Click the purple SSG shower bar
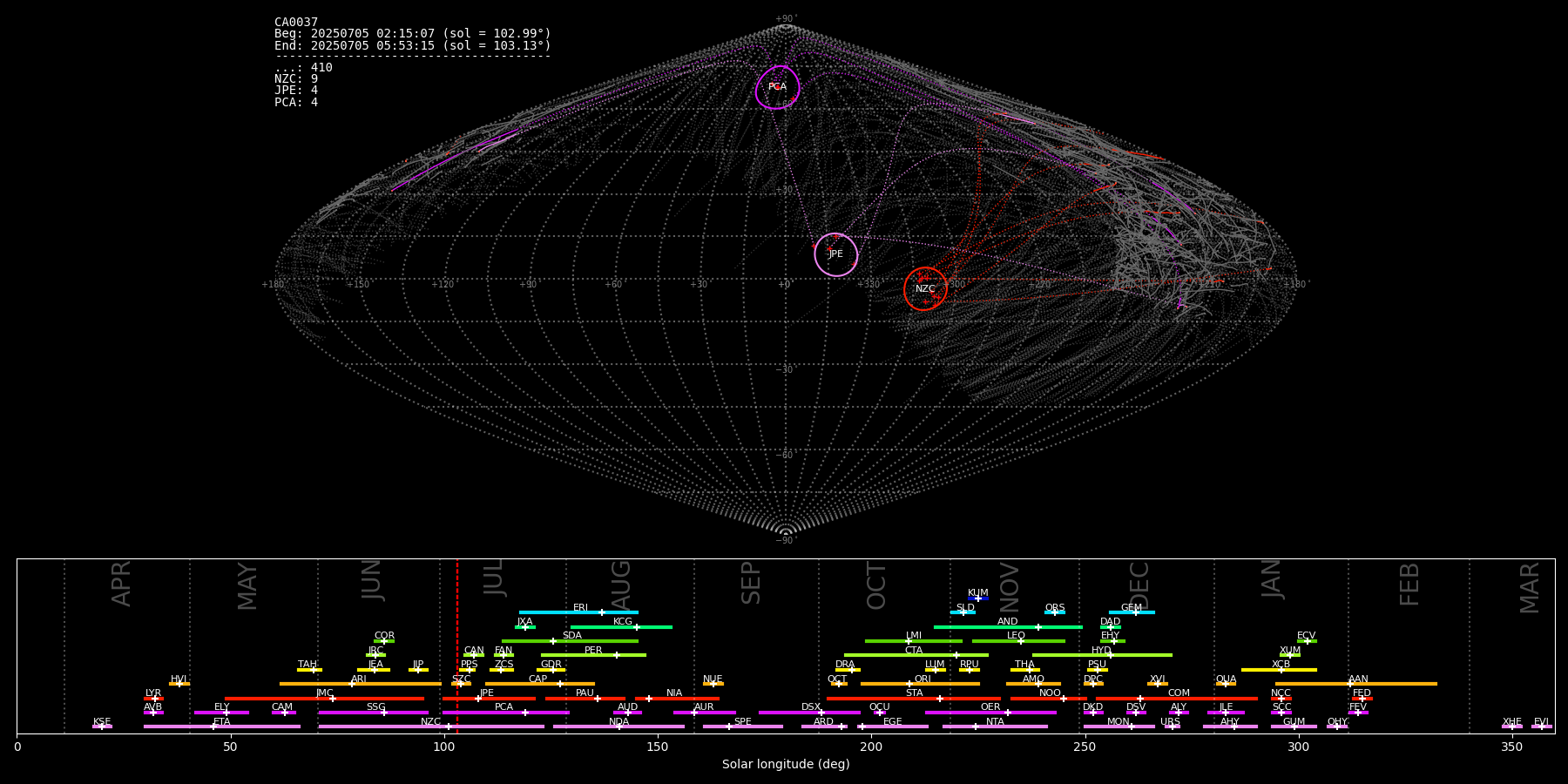The width and height of the screenshot is (1568, 784). [x=373, y=713]
